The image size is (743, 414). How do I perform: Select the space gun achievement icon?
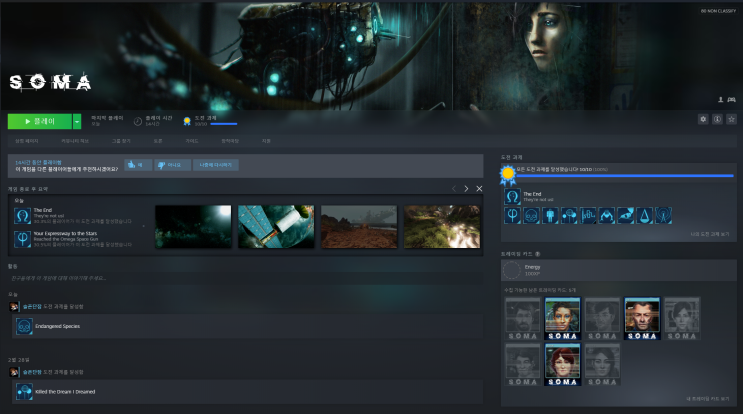tap(625, 216)
